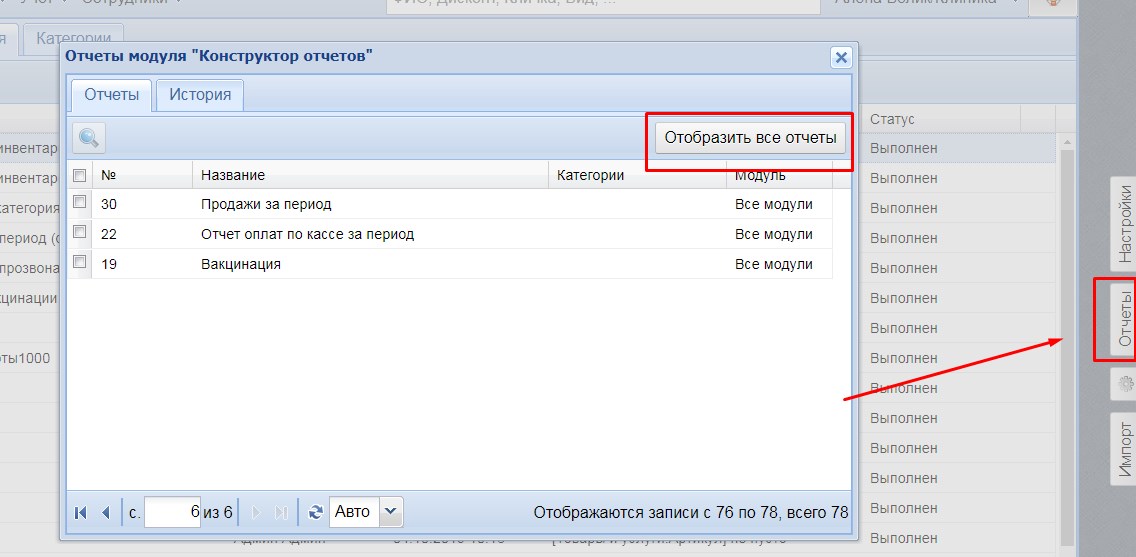Toggle the select-all checkbox in table header
The width and height of the screenshot is (1136, 557).
80,175
